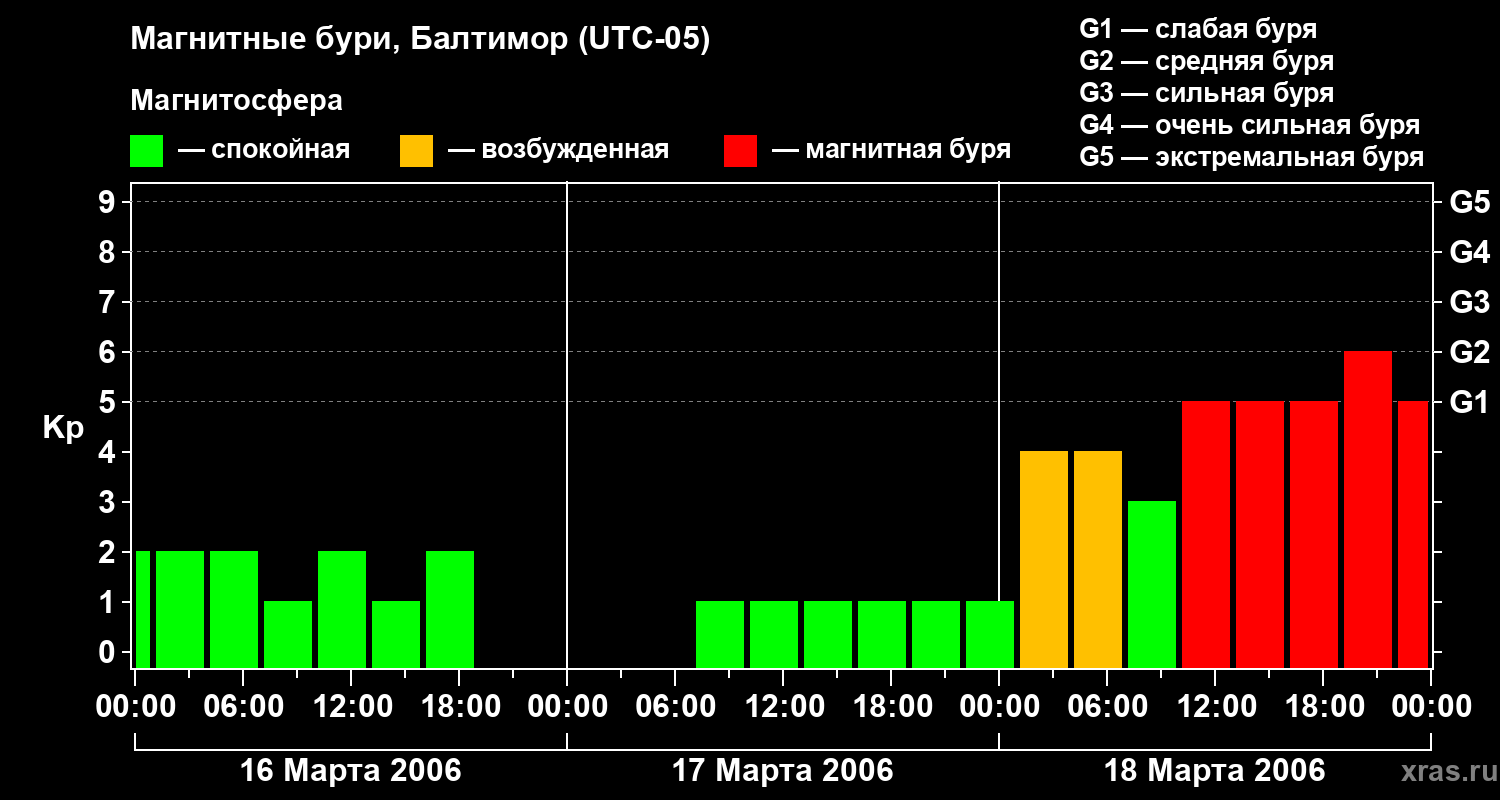The image size is (1500, 800).
Task: Click the green Kp 3 bar on 18 March
Action: tap(1151, 584)
